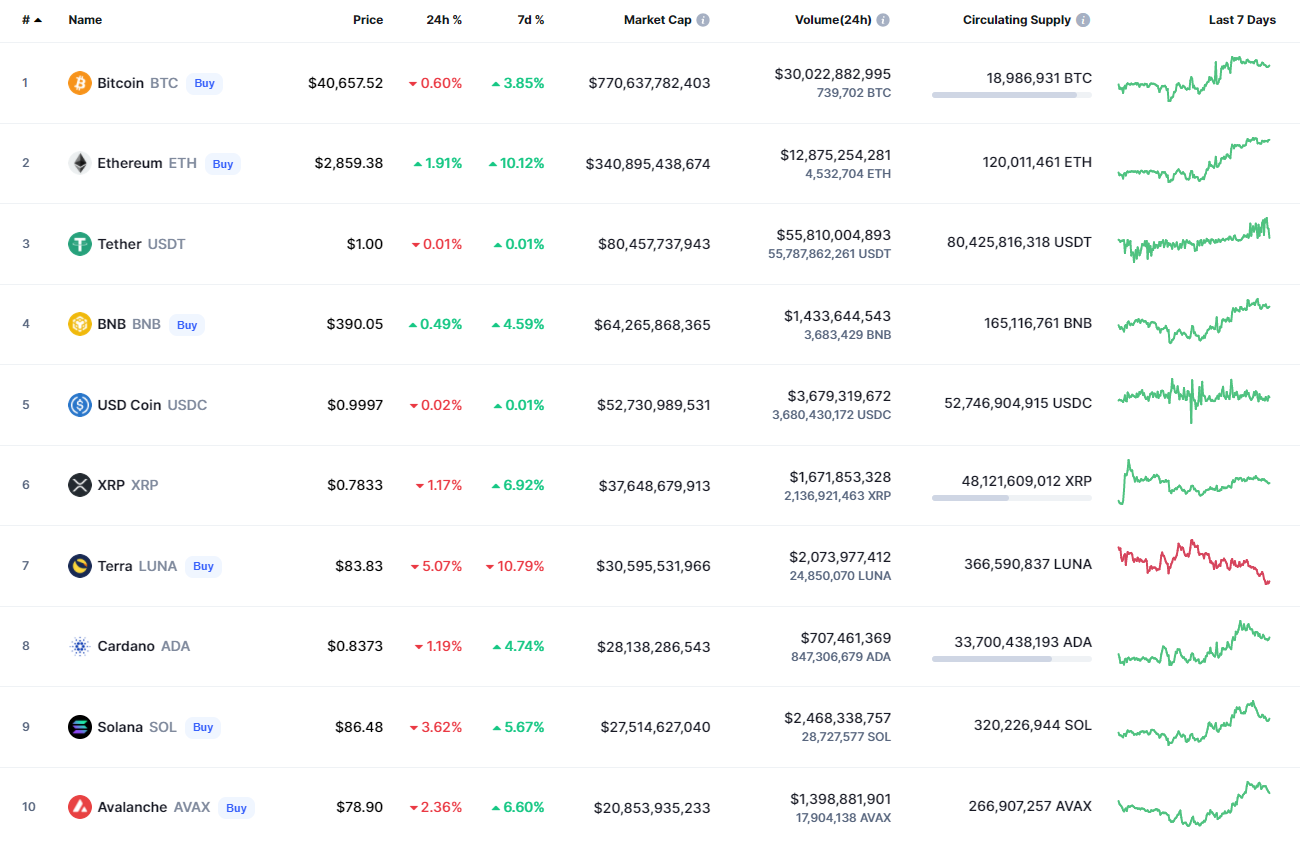Click Cardano circulating supply progress bar
This screenshot has width=1300, height=844.
click(1012, 658)
